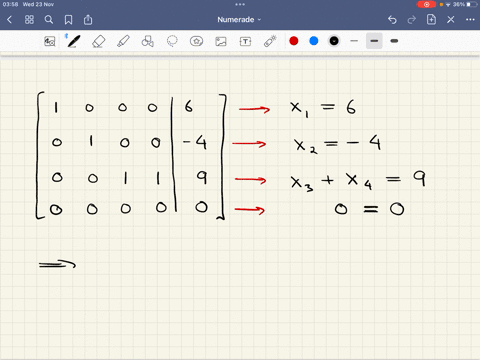The height and width of the screenshot is (360, 480).
Task: Tap the 03:58 clock in status bar
Action: (10, 4)
